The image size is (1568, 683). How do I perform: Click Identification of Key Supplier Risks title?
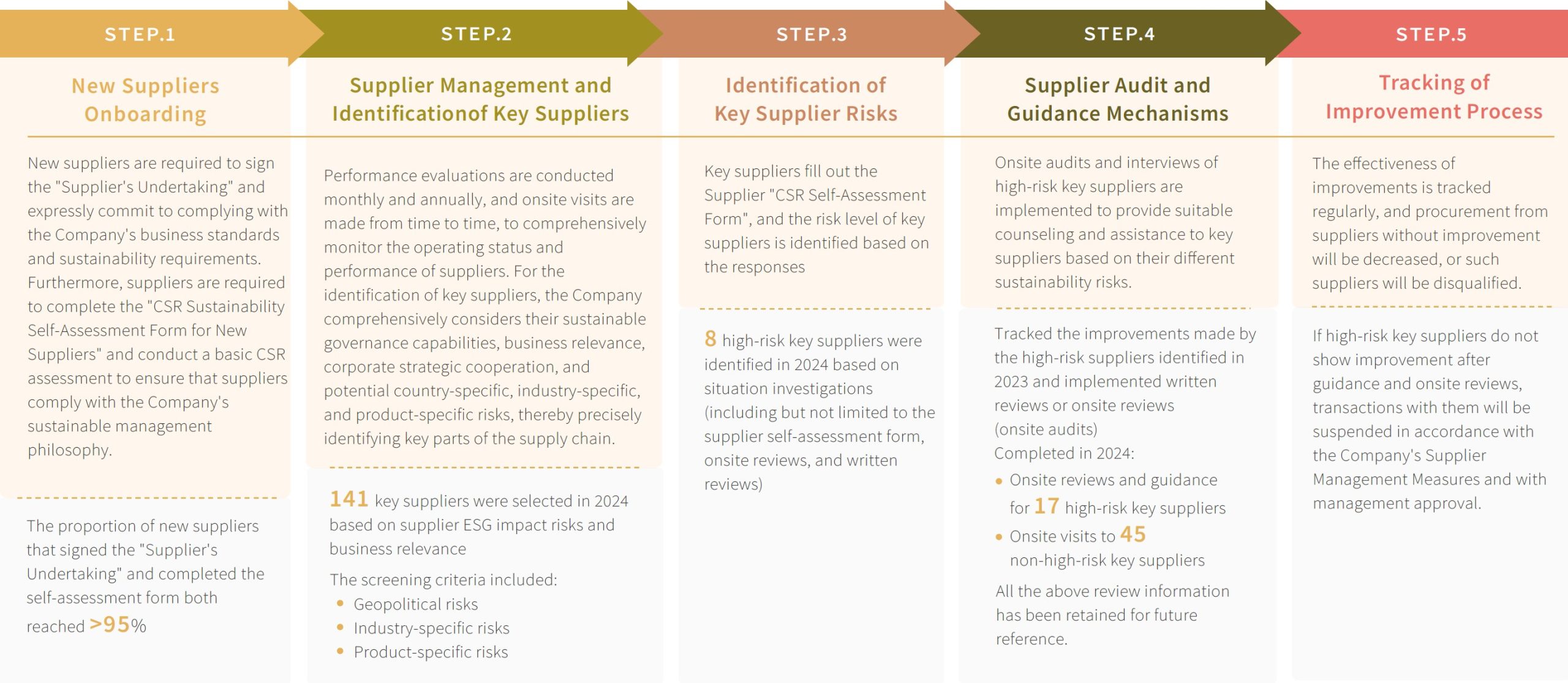pyautogui.click(x=805, y=99)
